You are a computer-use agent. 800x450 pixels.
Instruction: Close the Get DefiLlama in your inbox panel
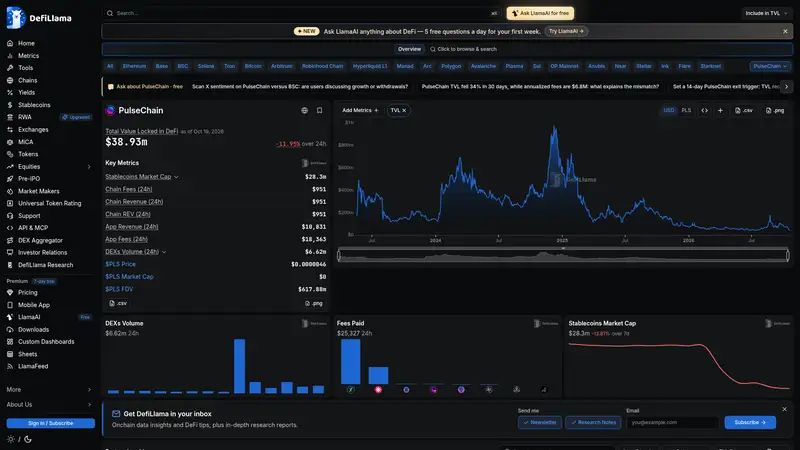[x=784, y=409]
